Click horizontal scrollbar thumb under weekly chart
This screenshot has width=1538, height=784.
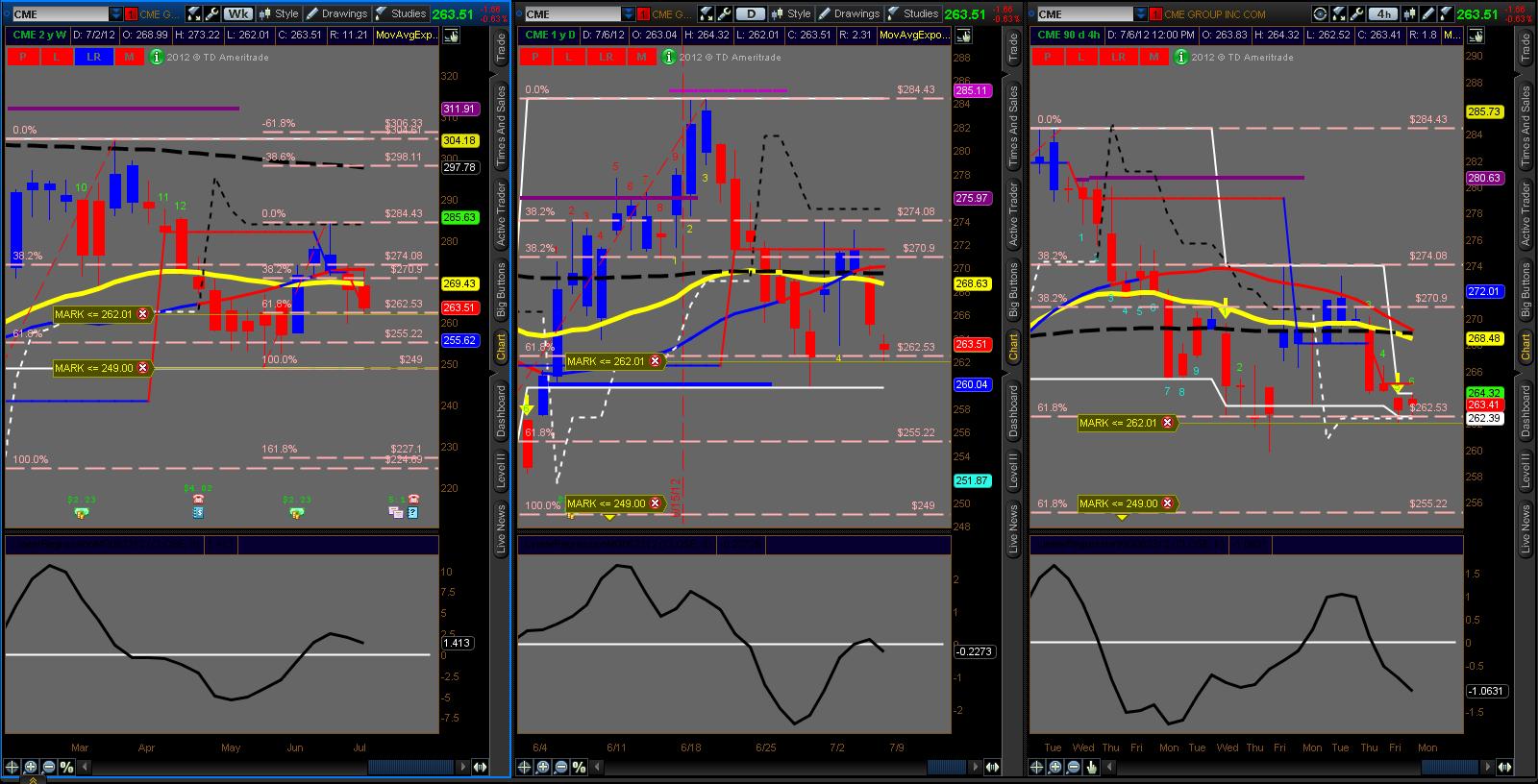point(410,767)
